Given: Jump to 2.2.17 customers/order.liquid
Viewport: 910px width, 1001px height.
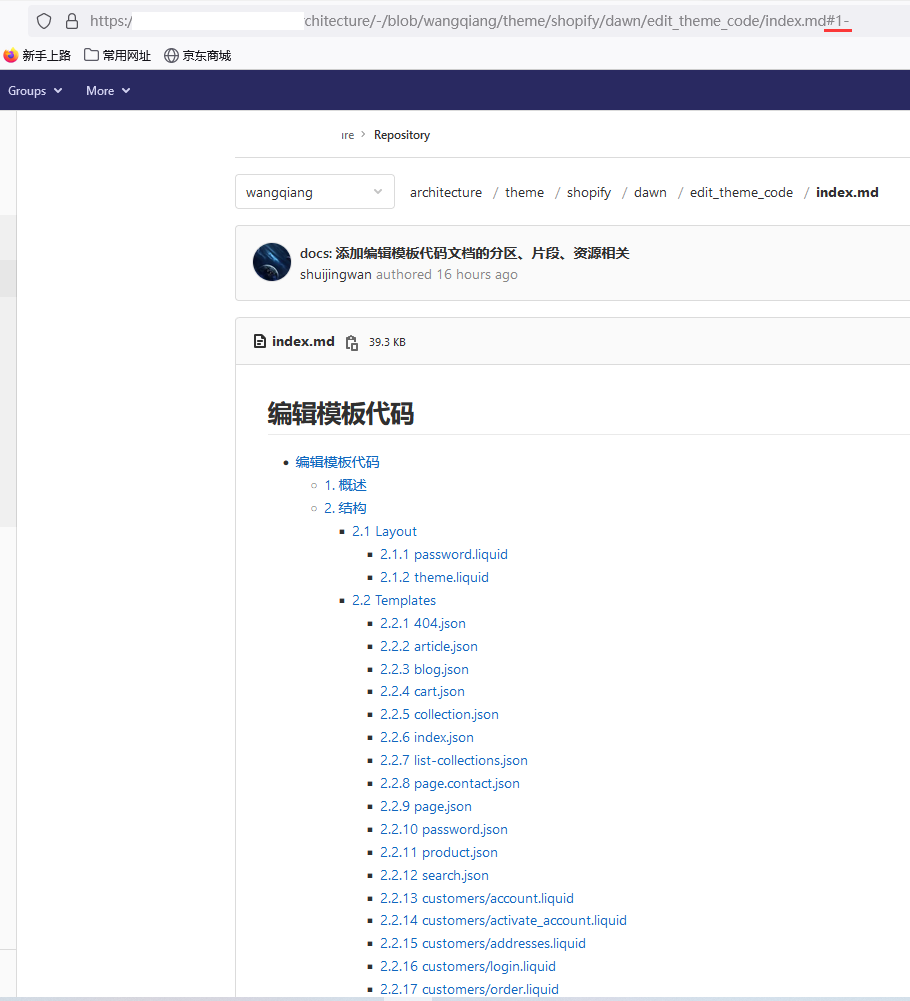Looking at the screenshot, I should point(469,990).
